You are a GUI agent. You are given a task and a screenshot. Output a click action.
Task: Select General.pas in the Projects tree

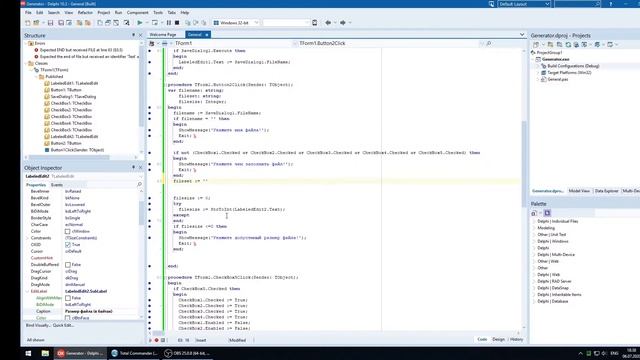(x=558, y=79)
